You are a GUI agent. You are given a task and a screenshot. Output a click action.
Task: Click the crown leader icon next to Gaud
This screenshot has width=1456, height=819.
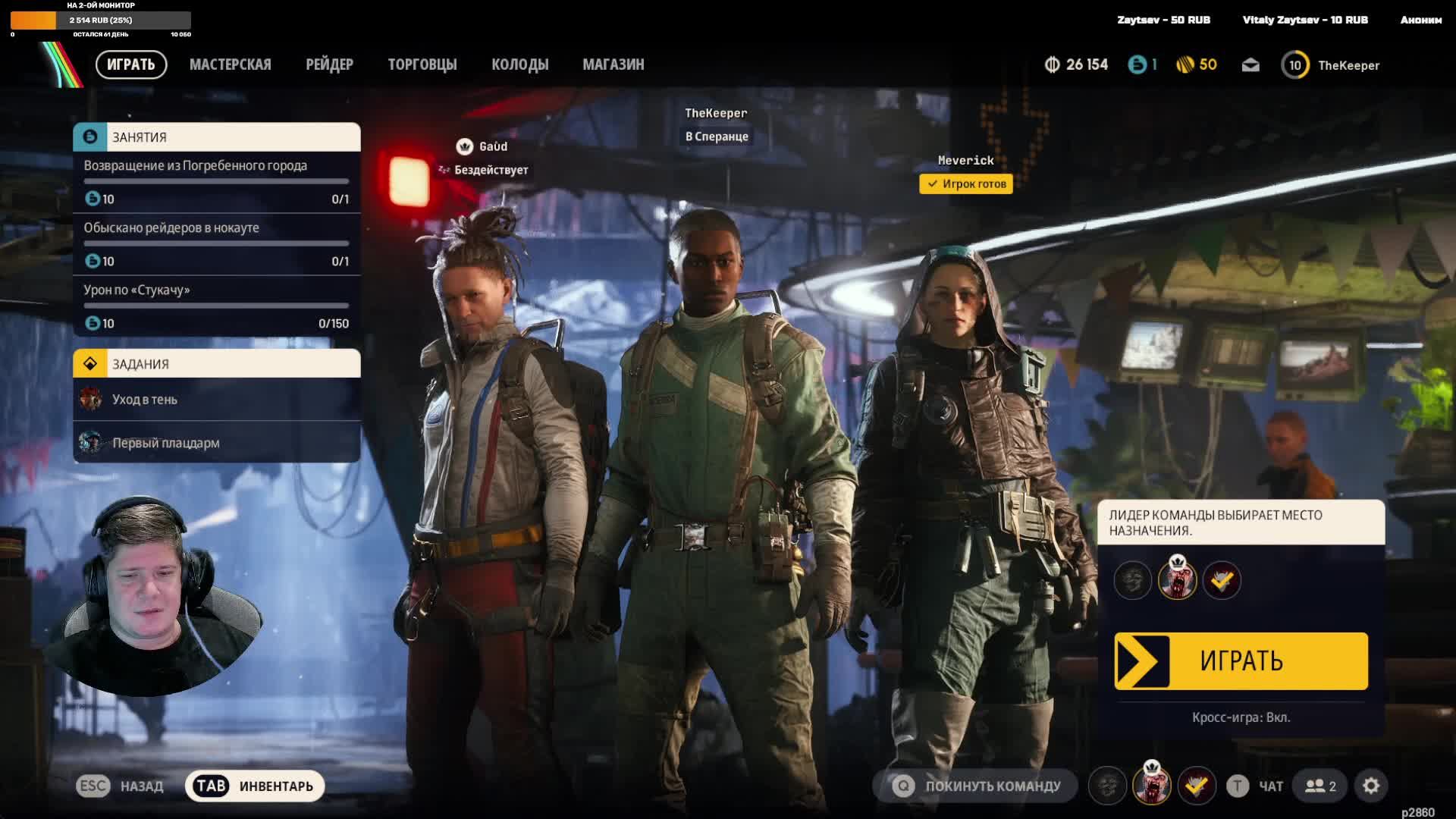(x=464, y=146)
